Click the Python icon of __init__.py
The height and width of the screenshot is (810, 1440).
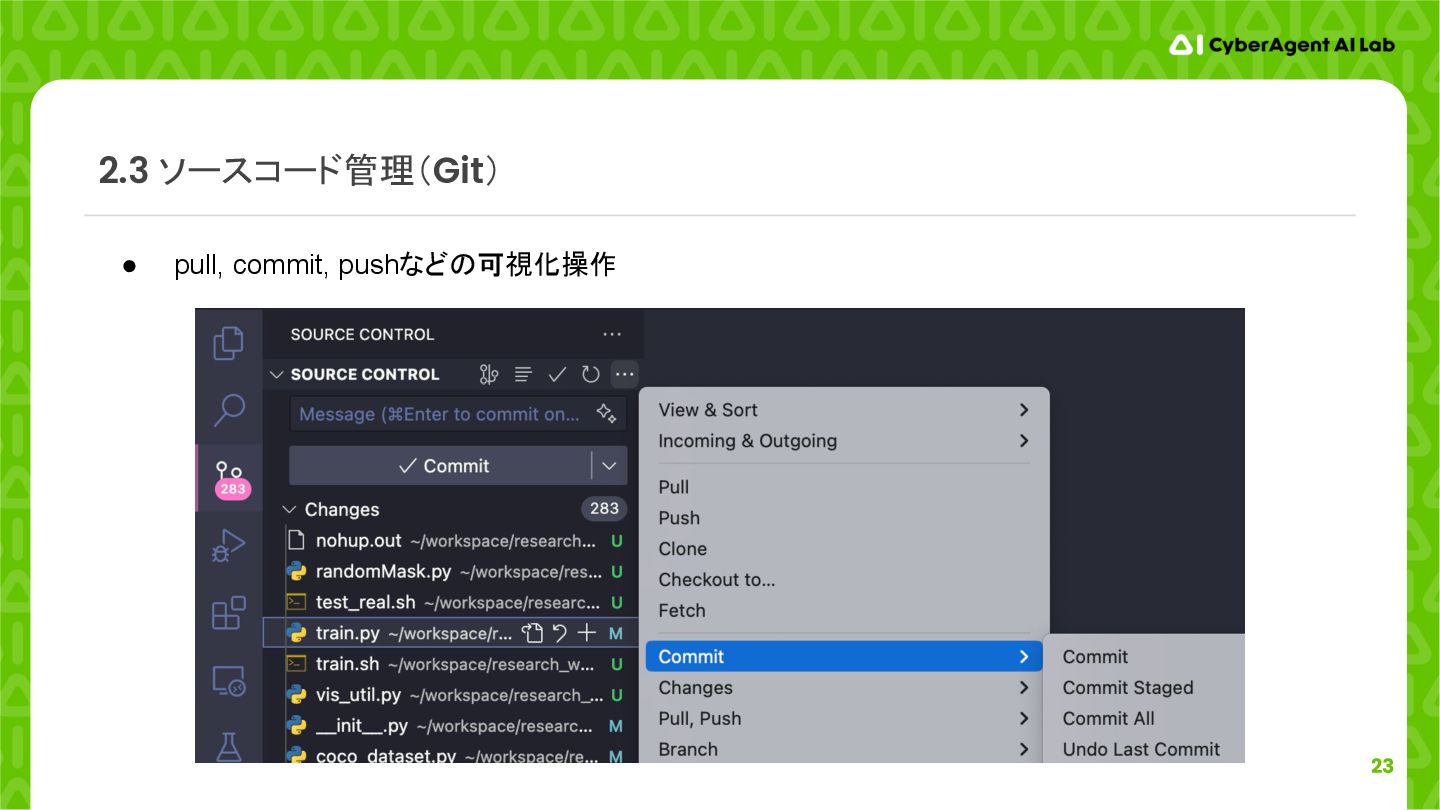tap(296, 726)
